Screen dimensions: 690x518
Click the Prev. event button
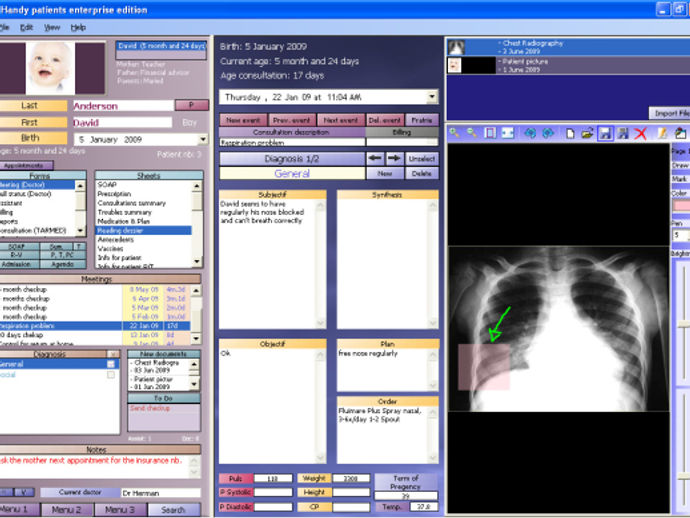pos(291,120)
